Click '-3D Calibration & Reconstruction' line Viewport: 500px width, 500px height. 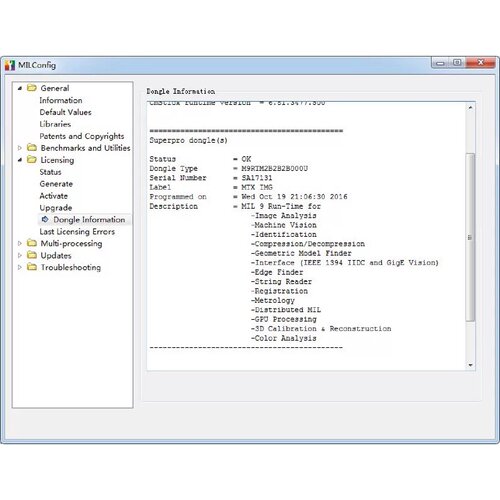[321, 328]
